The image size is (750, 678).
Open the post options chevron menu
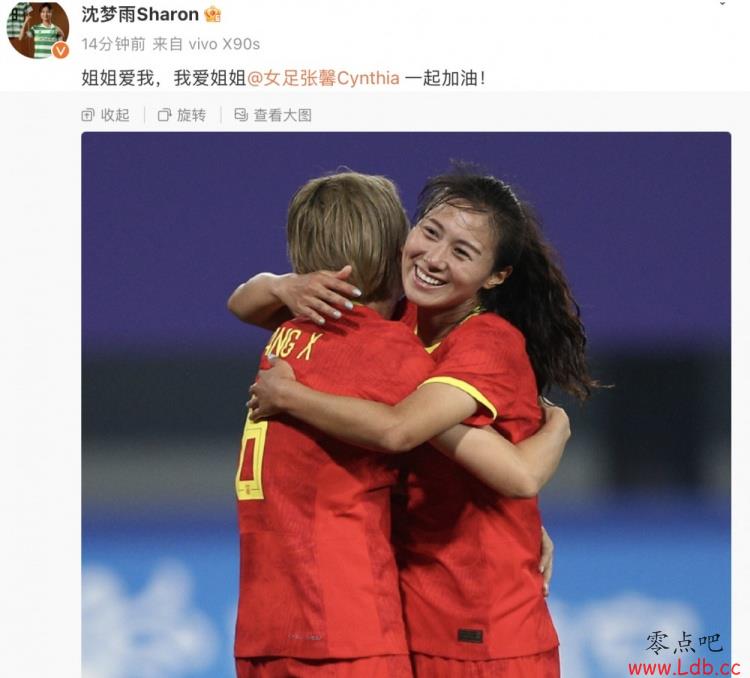click(x=723, y=3)
